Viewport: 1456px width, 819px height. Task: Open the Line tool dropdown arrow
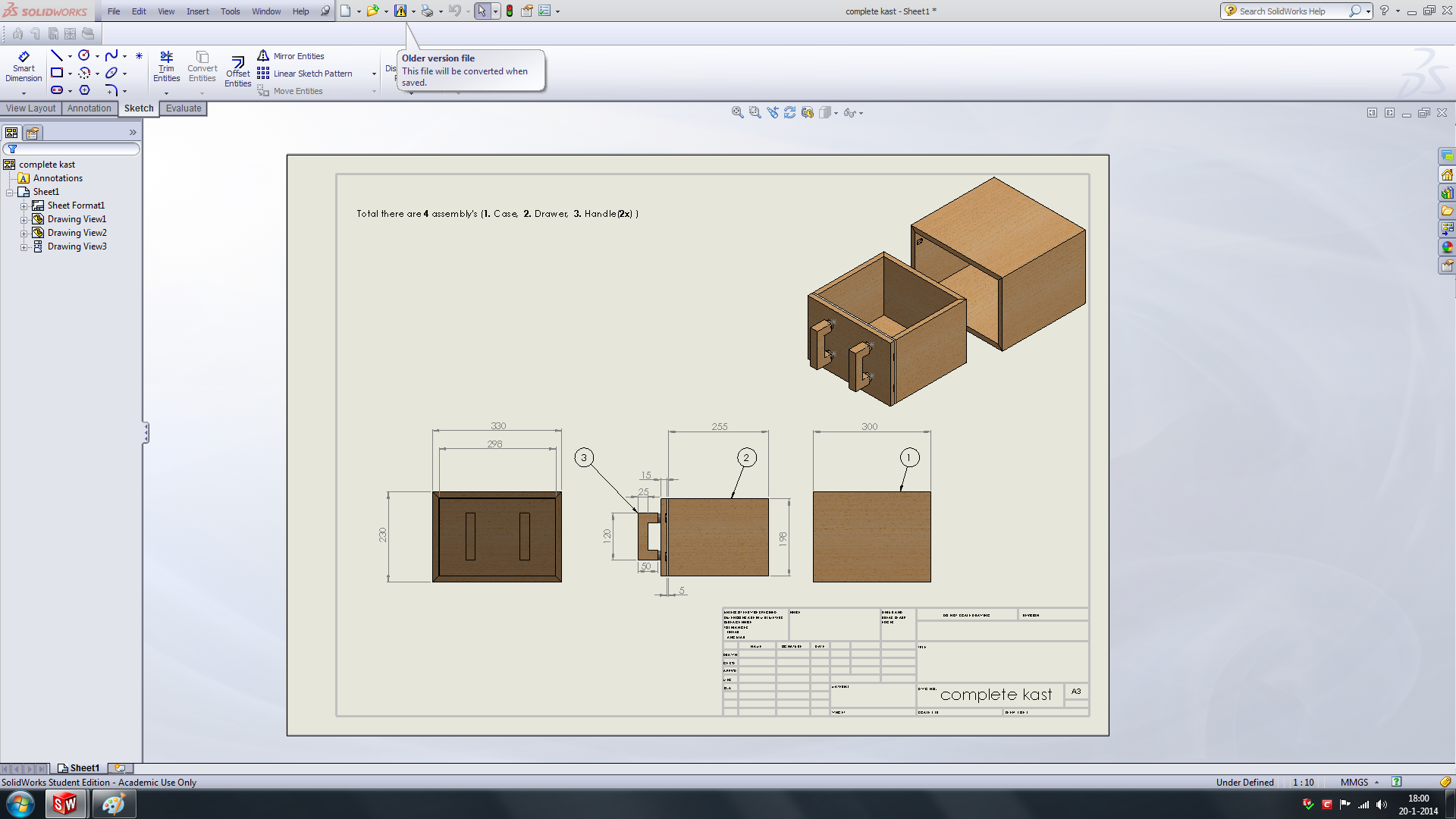point(70,56)
